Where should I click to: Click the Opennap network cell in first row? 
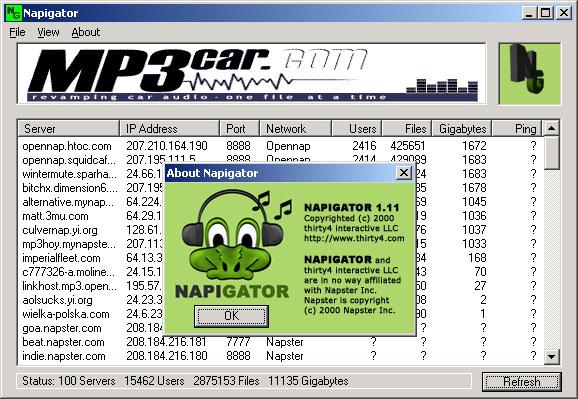288,146
